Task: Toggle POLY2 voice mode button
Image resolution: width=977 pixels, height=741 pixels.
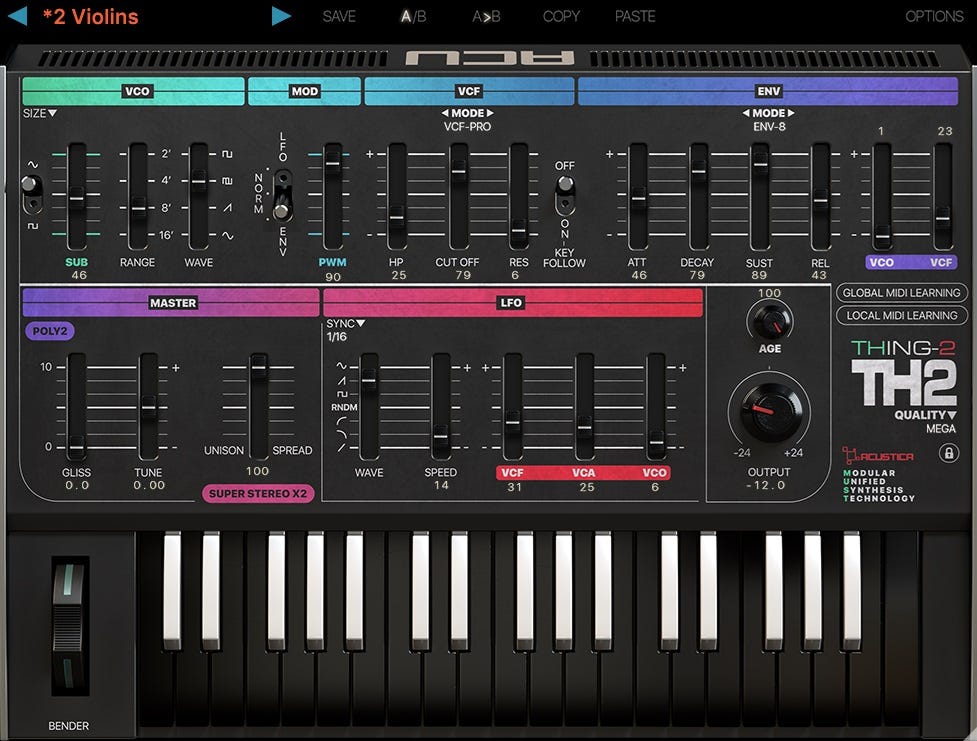Action: (50, 331)
